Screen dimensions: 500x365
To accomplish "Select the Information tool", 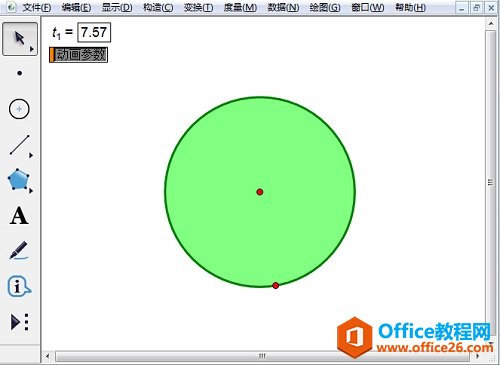I will 19,286.
